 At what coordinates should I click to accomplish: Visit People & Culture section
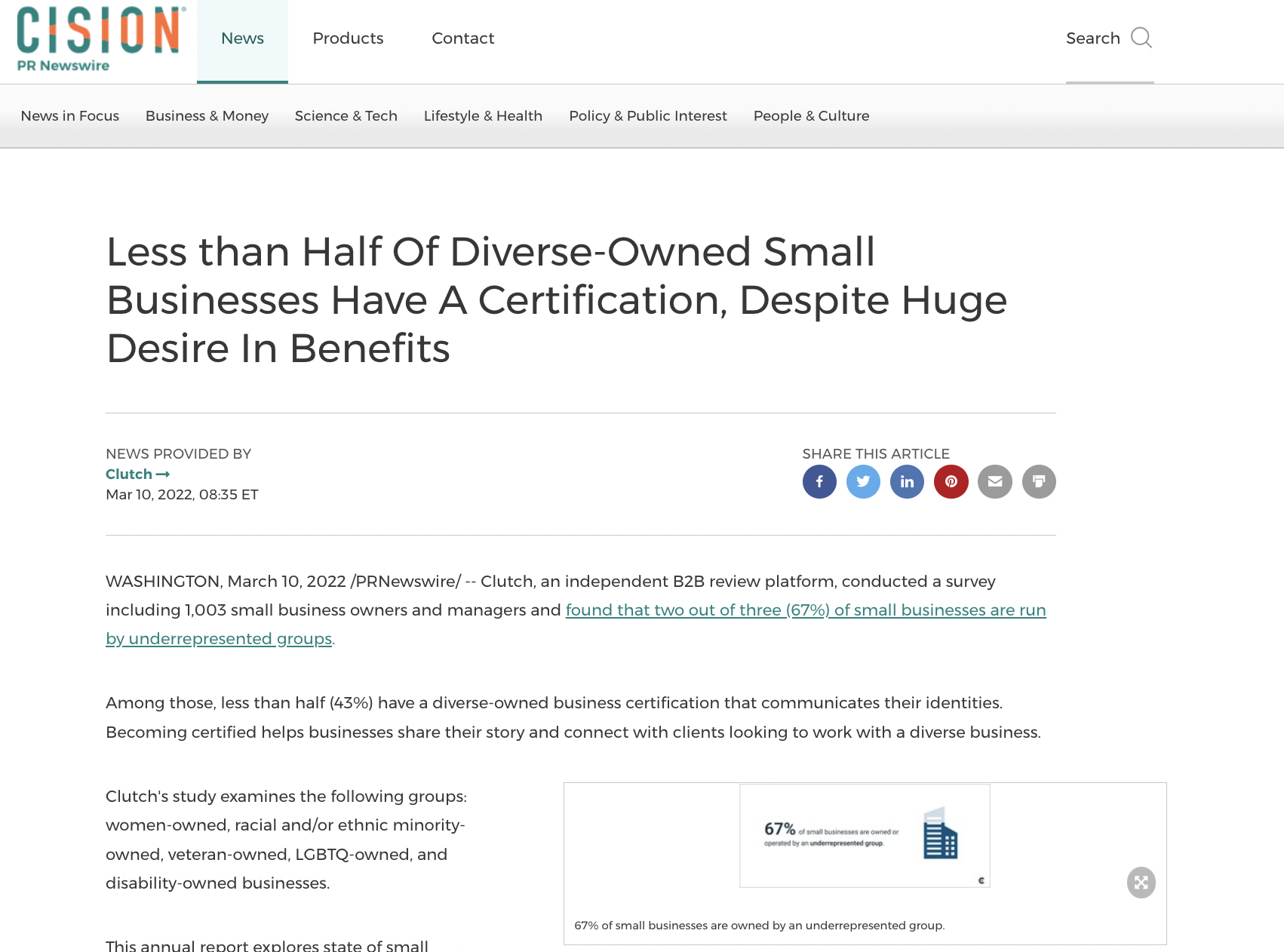pos(811,116)
